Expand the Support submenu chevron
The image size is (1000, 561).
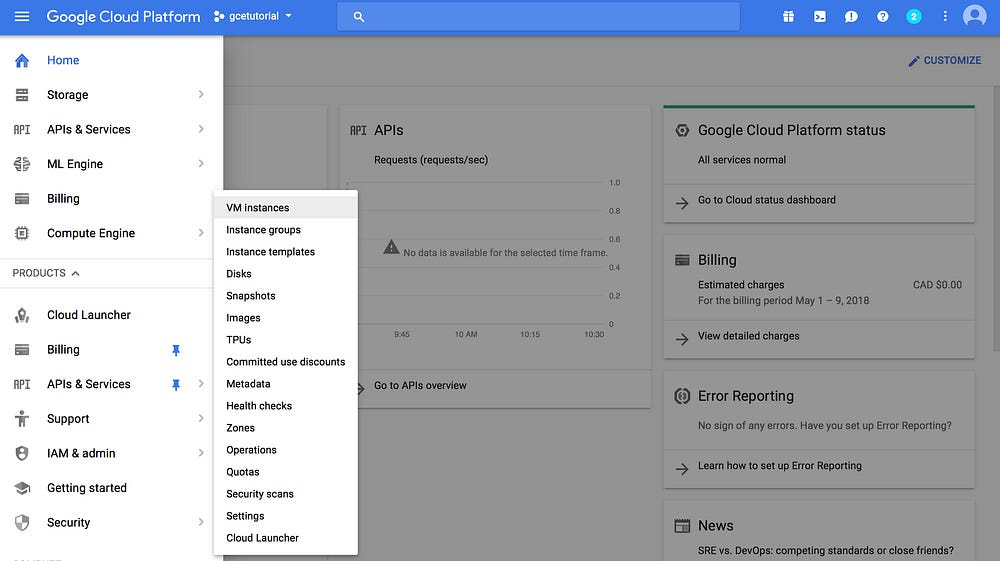tap(201, 418)
